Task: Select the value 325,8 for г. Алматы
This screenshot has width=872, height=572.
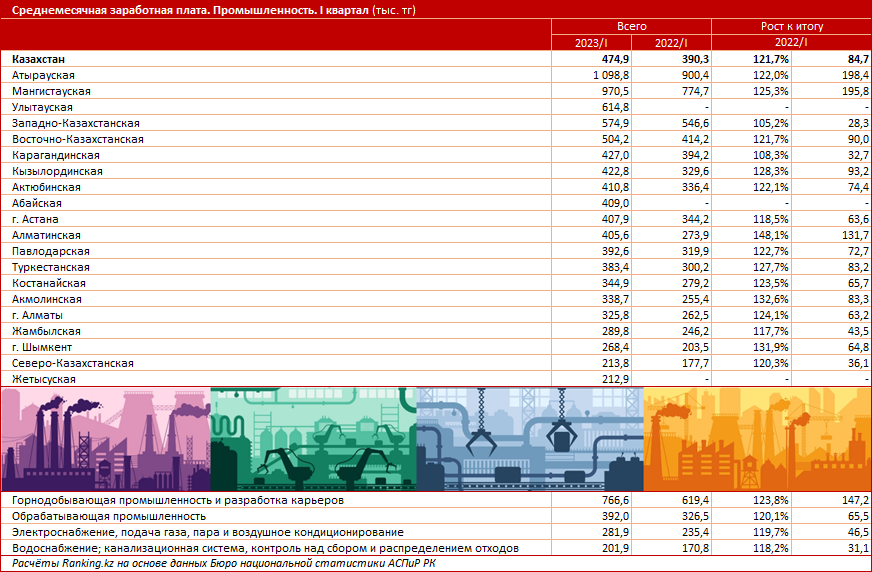Action: click(615, 315)
